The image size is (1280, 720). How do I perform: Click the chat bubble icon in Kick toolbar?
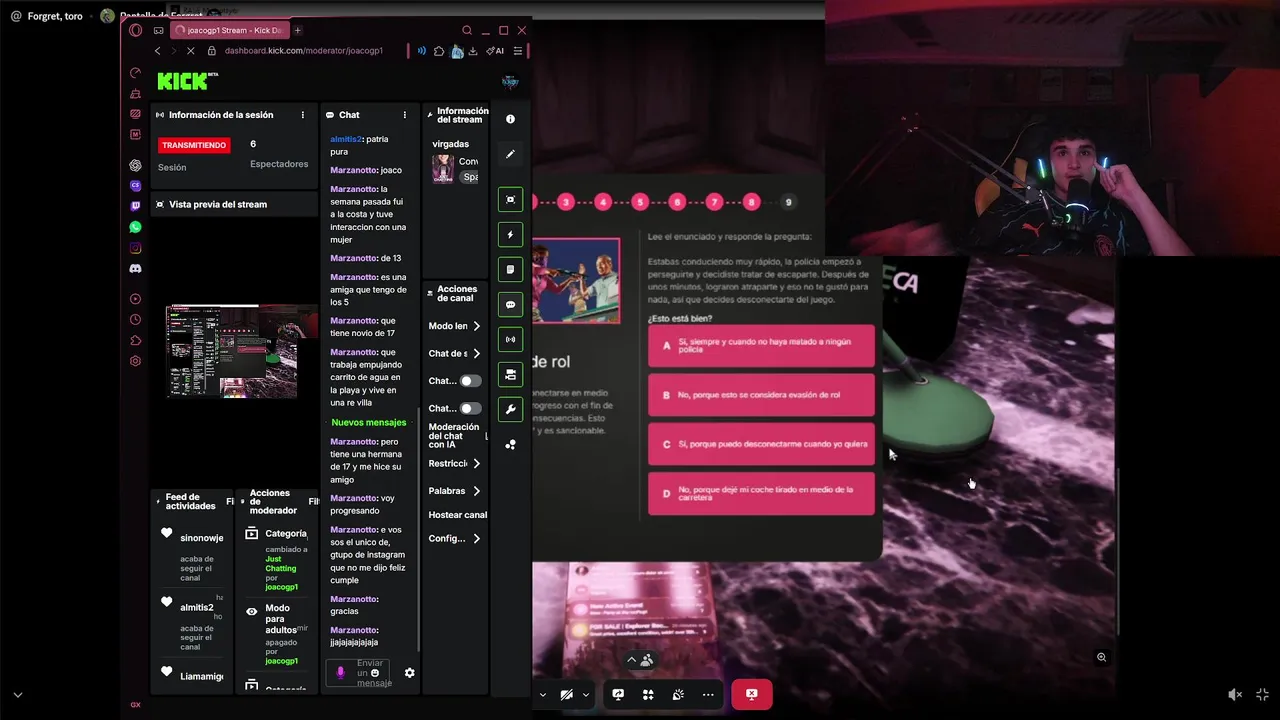pyautogui.click(x=510, y=305)
